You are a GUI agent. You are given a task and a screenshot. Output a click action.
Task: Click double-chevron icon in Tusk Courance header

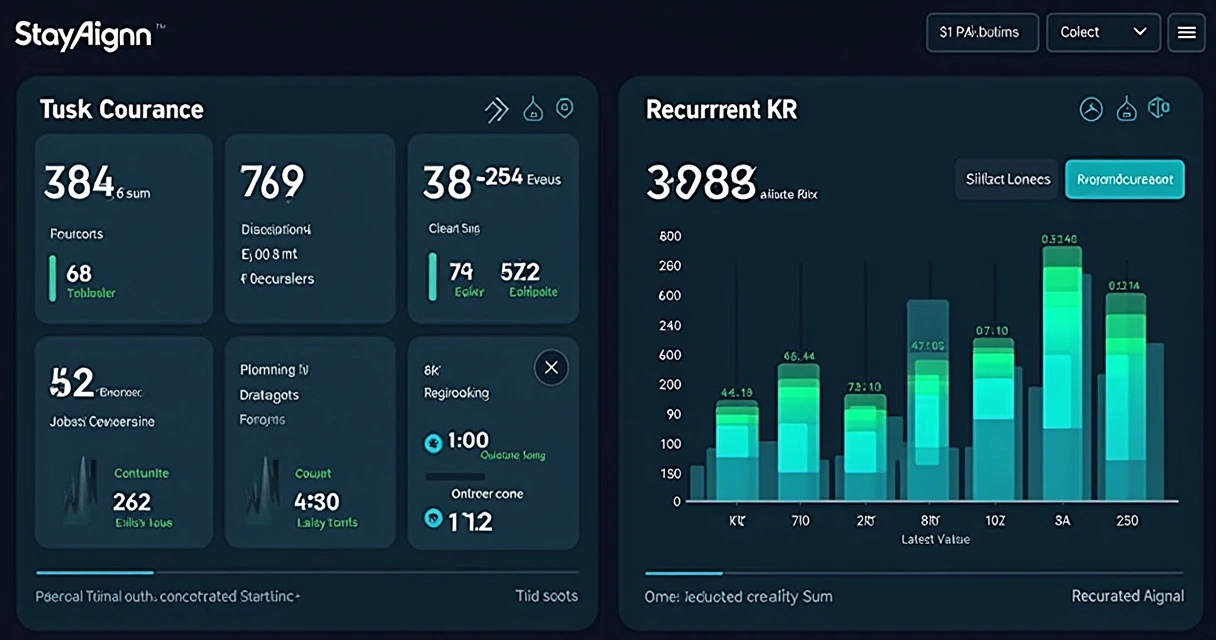(496, 110)
